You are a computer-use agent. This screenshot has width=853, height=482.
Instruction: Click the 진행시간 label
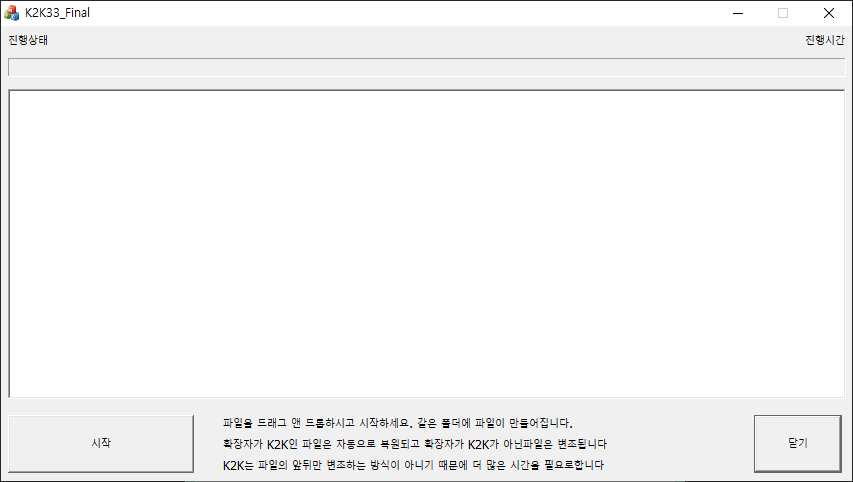pos(824,41)
